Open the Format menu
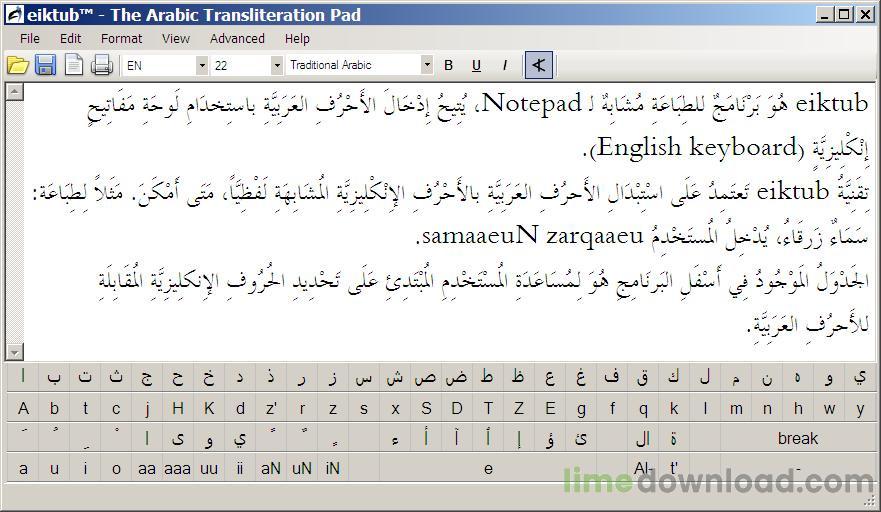The width and height of the screenshot is (881, 512). (x=121, y=39)
